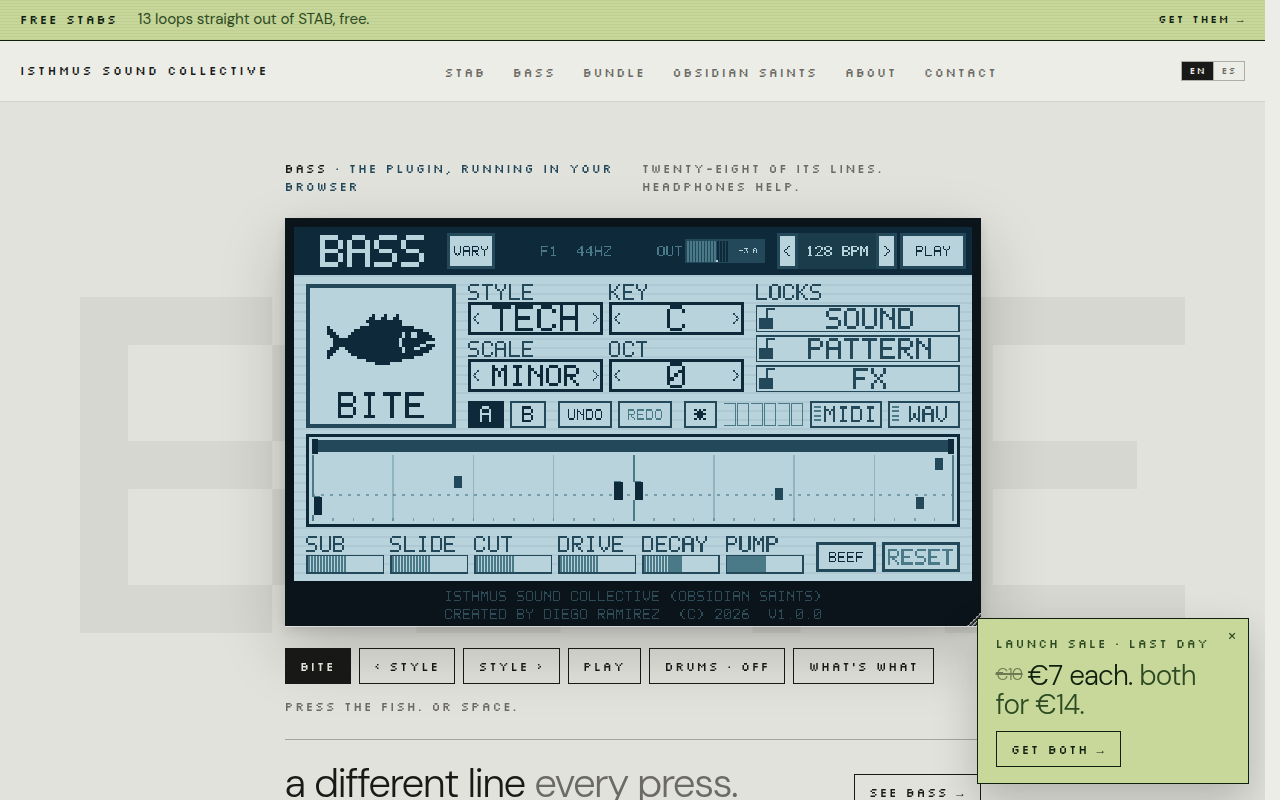Viewport: 1280px width, 800px height.
Task: Click the SCALE right chevron
Action: pyautogui.click(x=595, y=376)
